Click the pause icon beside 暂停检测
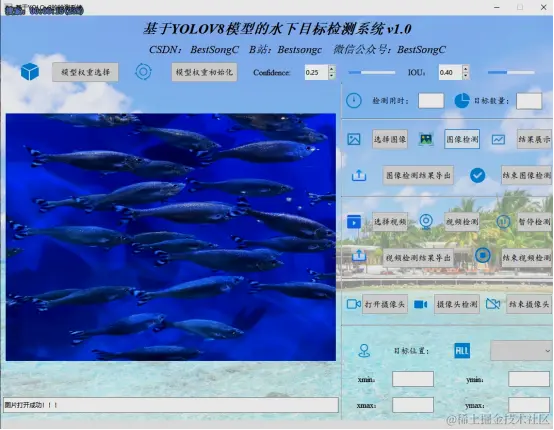 [503, 222]
